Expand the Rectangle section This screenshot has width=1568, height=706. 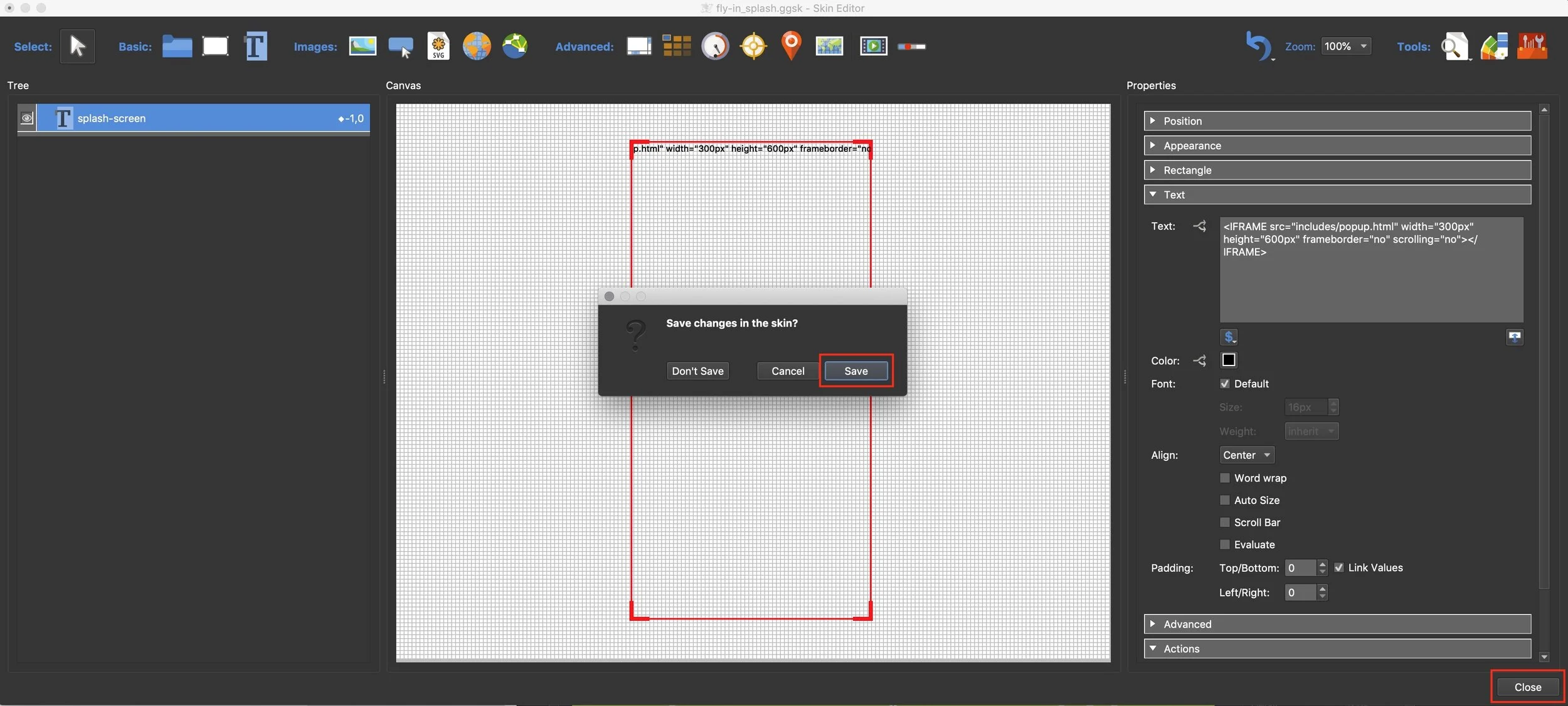(1337, 170)
